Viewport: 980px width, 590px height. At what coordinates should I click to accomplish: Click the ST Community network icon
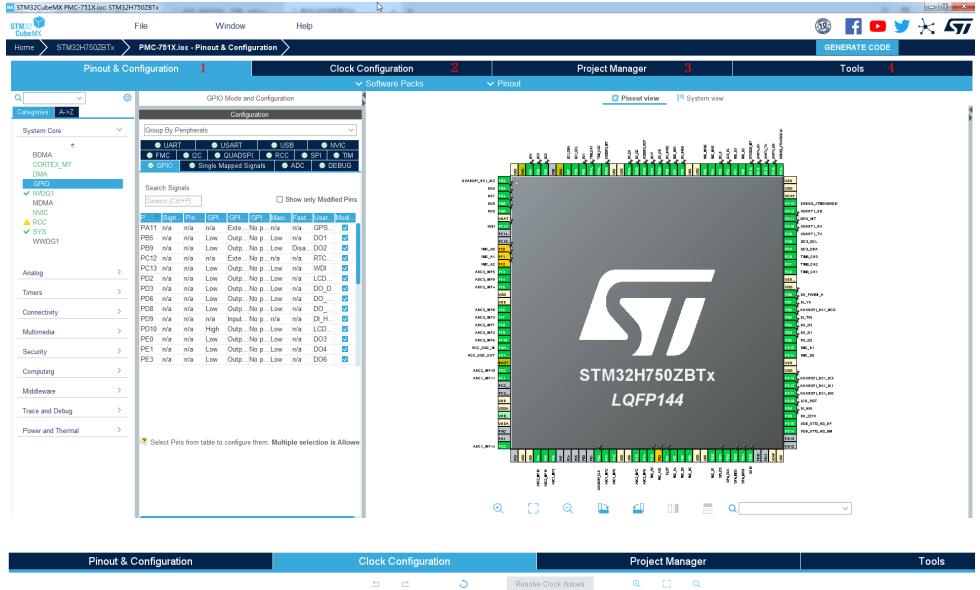point(926,25)
